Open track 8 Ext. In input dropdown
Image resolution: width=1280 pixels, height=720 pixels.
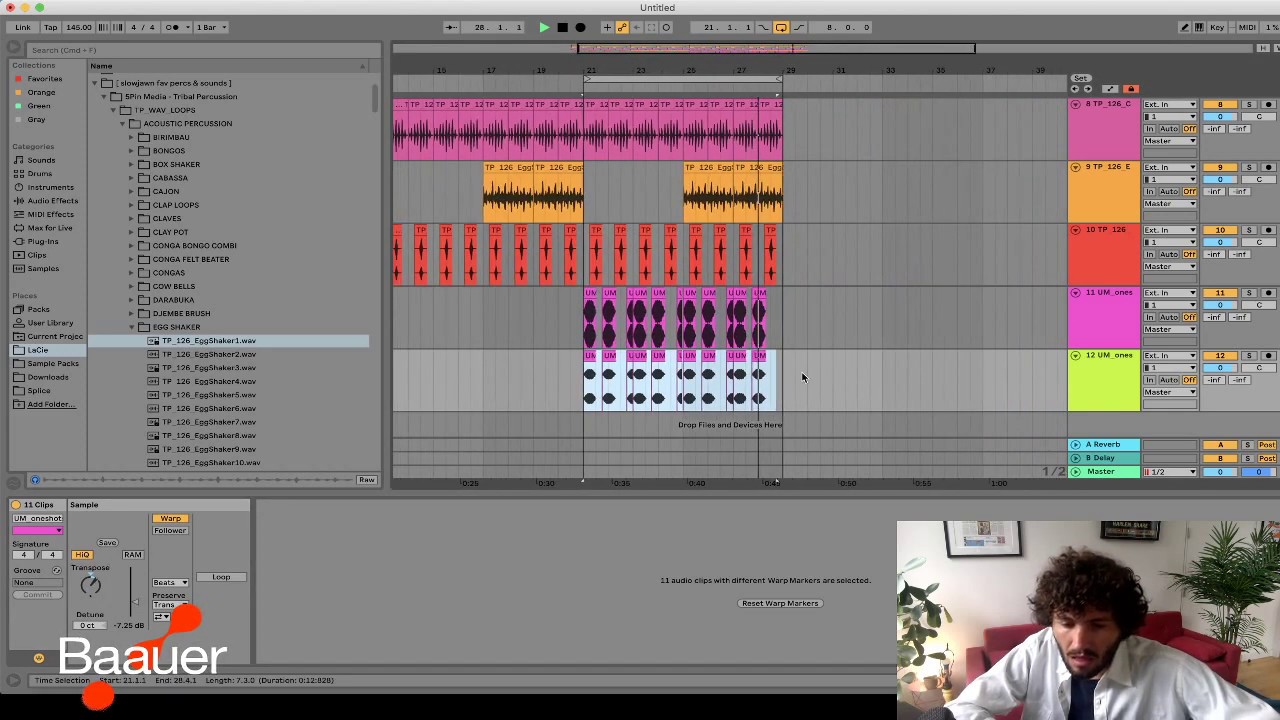[1169, 105]
